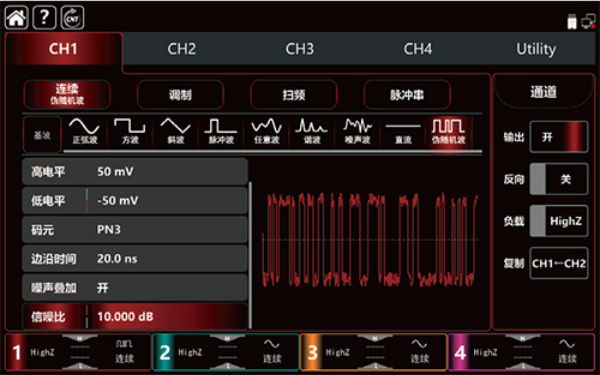Screen dimensions: 600x375
Task: Select the 直流 DC waveform icon
Action: (x=403, y=132)
